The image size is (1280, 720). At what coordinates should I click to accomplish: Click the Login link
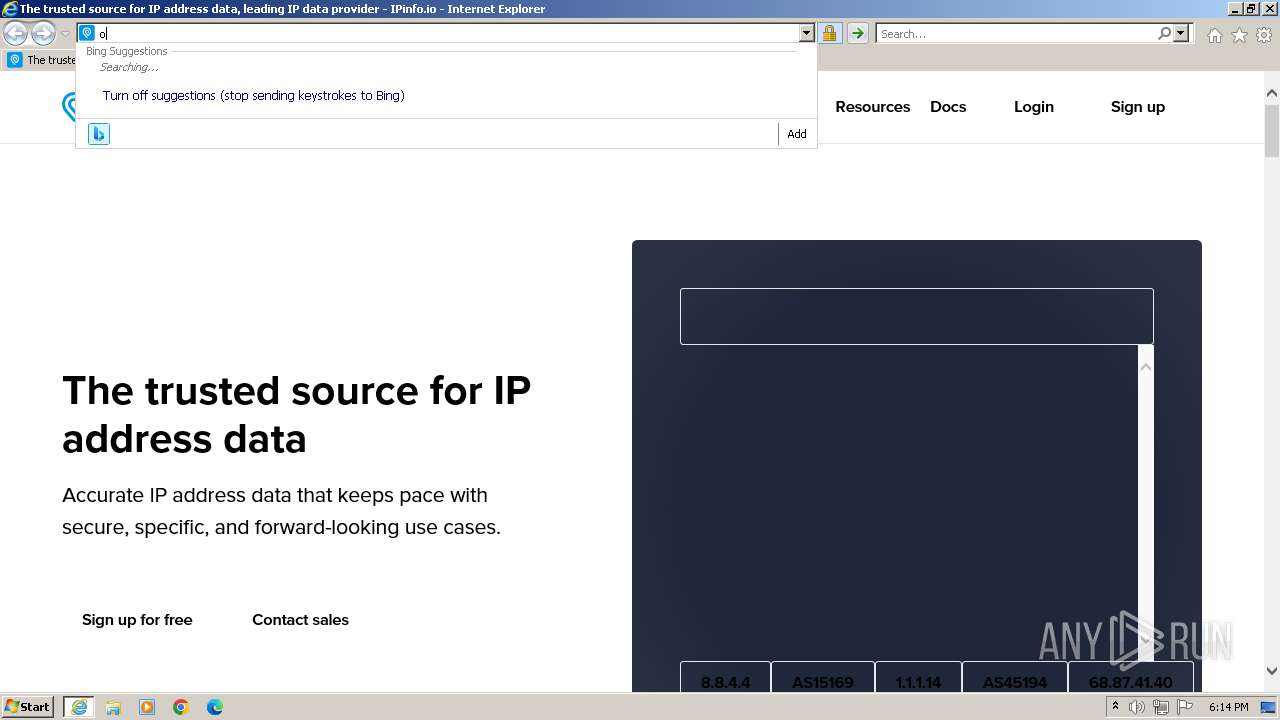click(x=1033, y=107)
